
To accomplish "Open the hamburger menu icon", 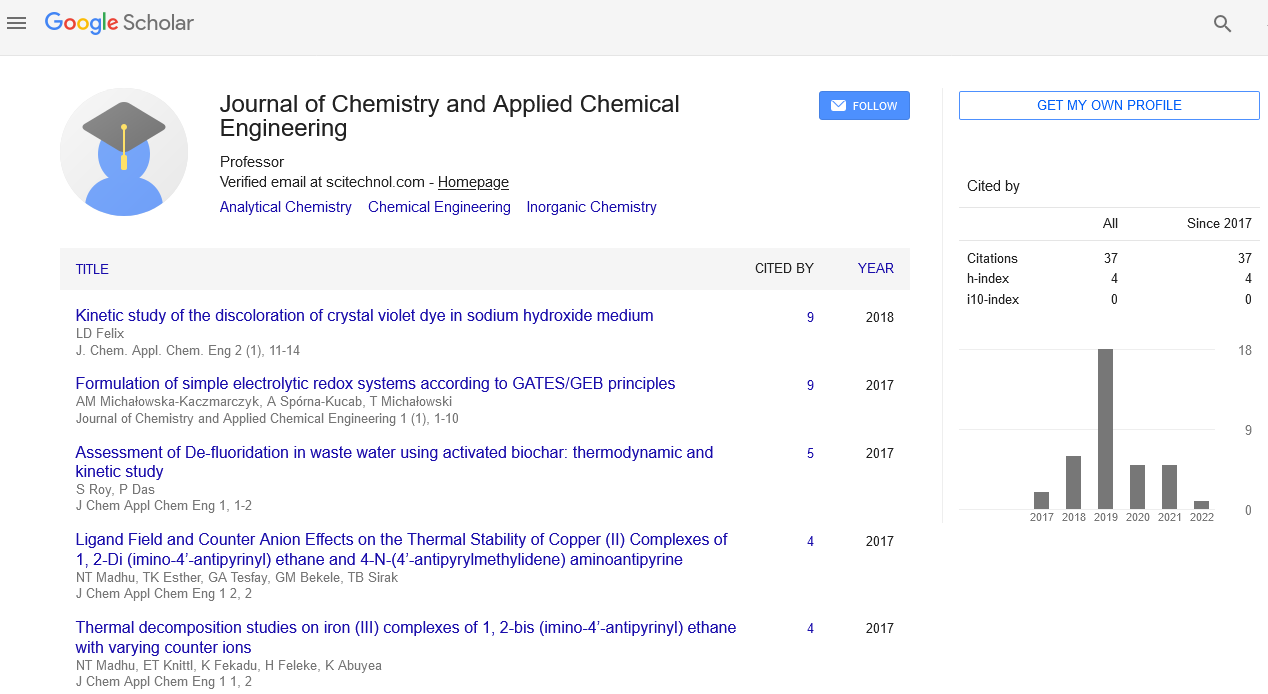I will 16,23.
